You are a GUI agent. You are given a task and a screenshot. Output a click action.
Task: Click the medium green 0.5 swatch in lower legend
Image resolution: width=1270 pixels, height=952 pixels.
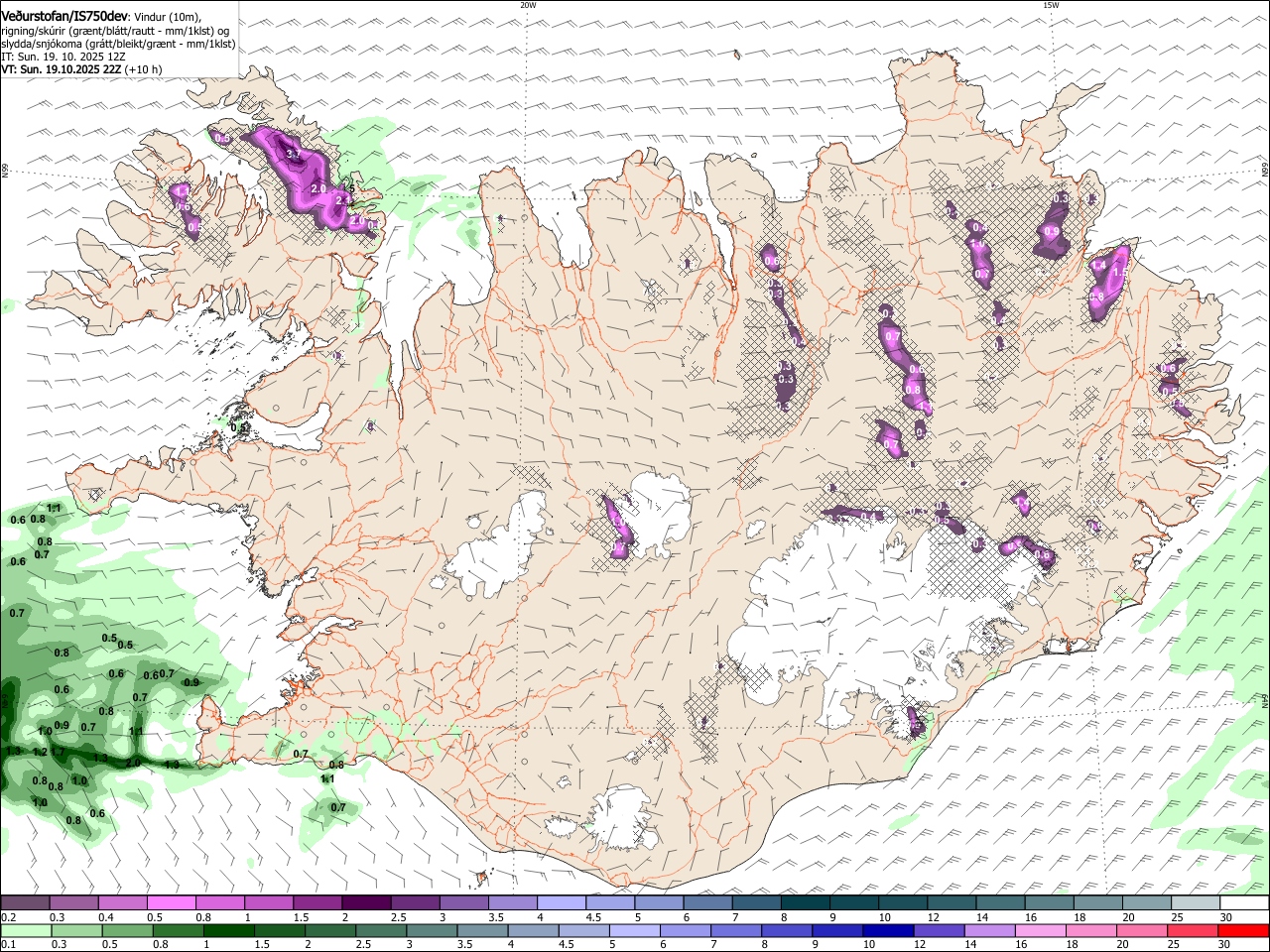(128, 931)
